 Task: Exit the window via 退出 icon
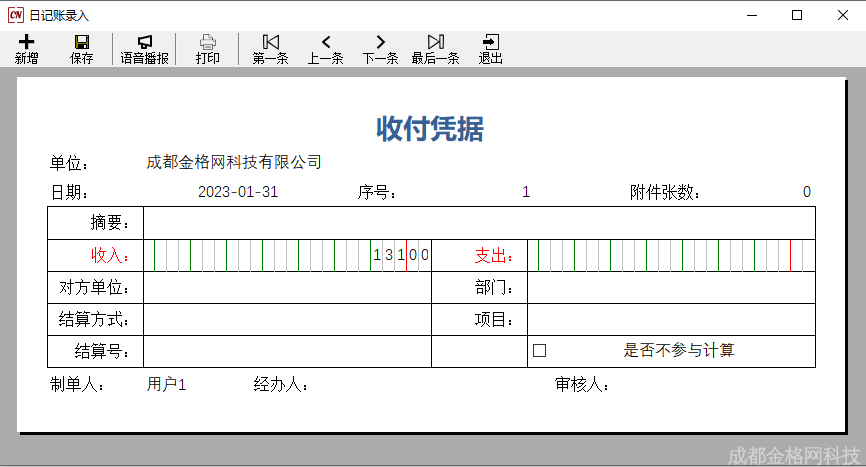(x=491, y=42)
